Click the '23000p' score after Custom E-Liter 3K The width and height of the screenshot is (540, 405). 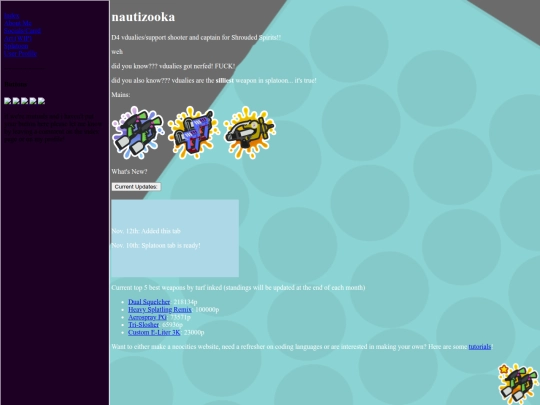pos(194,332)
